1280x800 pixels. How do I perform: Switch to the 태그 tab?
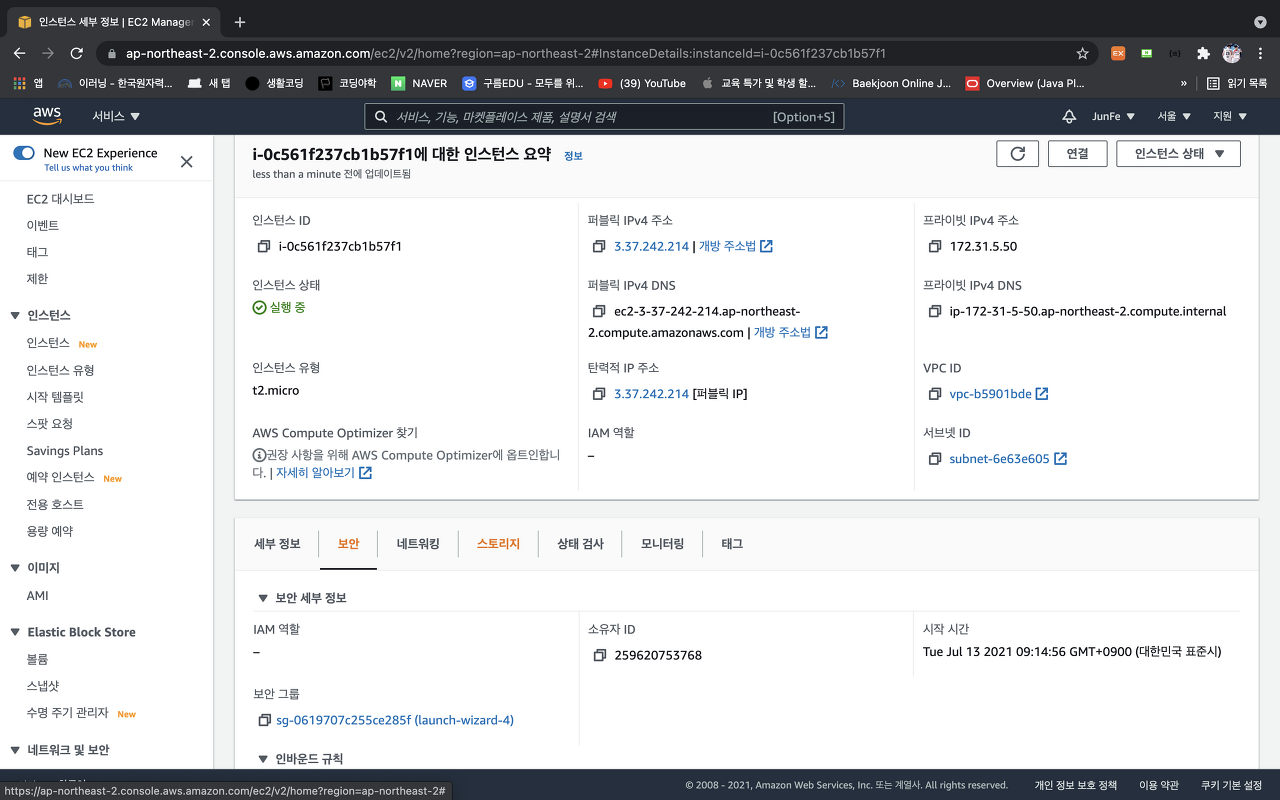tap(732, 544)
